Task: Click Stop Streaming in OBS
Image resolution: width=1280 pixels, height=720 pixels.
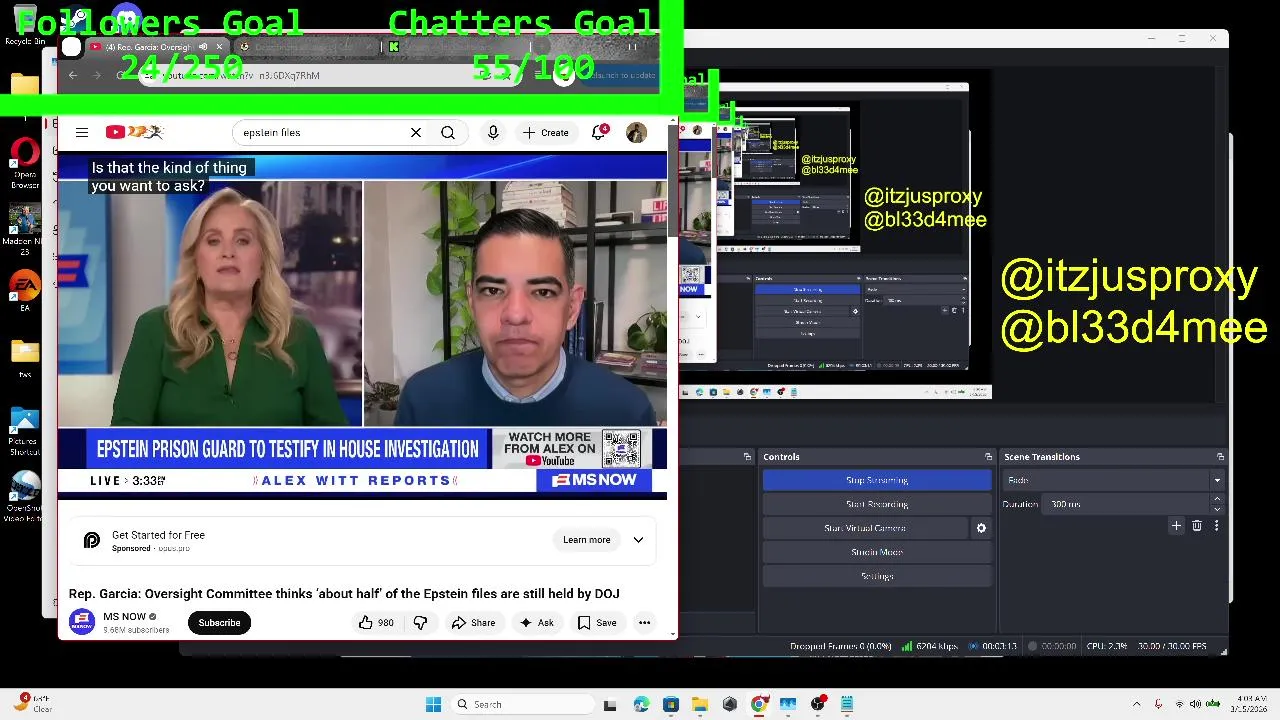Action: 877,480
